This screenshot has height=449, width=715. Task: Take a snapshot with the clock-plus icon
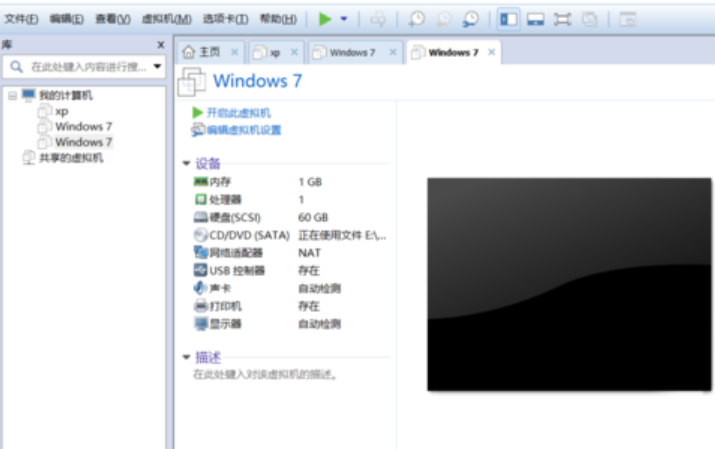[416, 19]
